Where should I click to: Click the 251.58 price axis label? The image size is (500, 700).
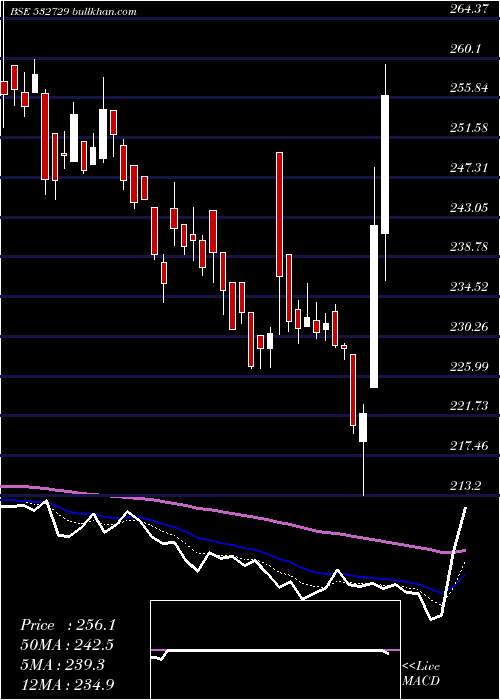pos(469,128)
